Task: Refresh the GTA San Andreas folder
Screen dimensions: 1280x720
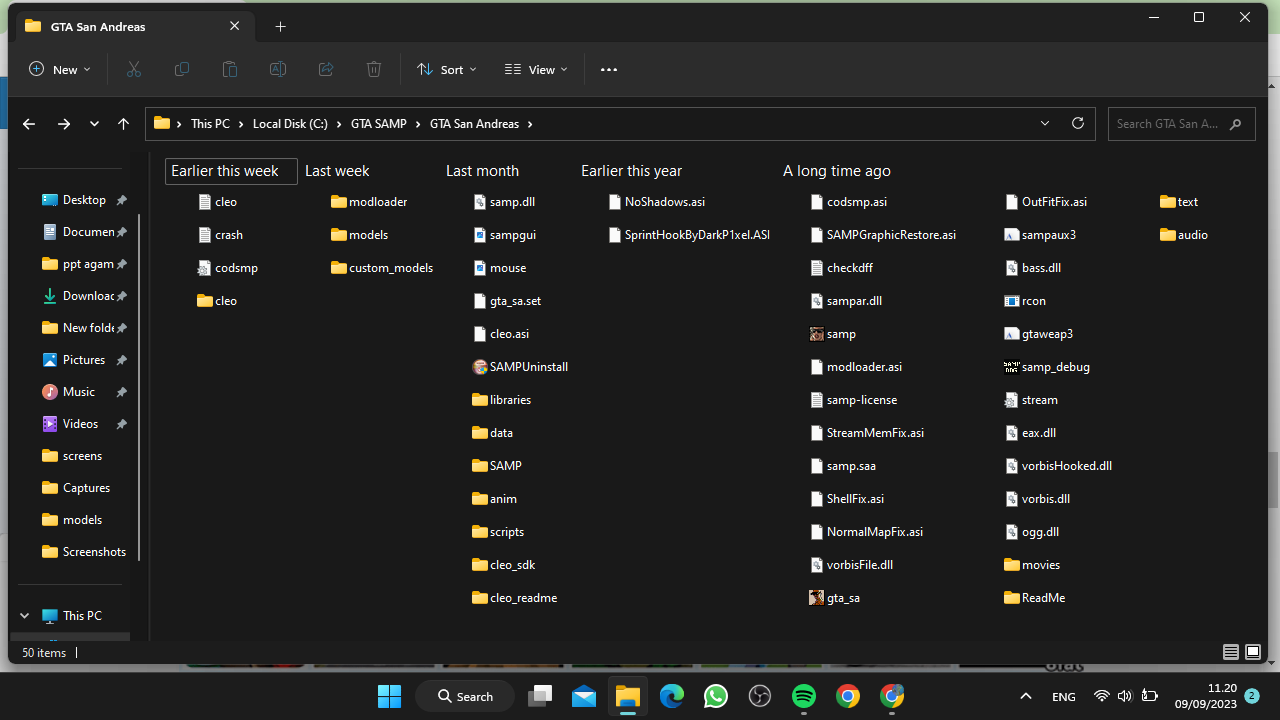Action: [x=1077, y=123]
